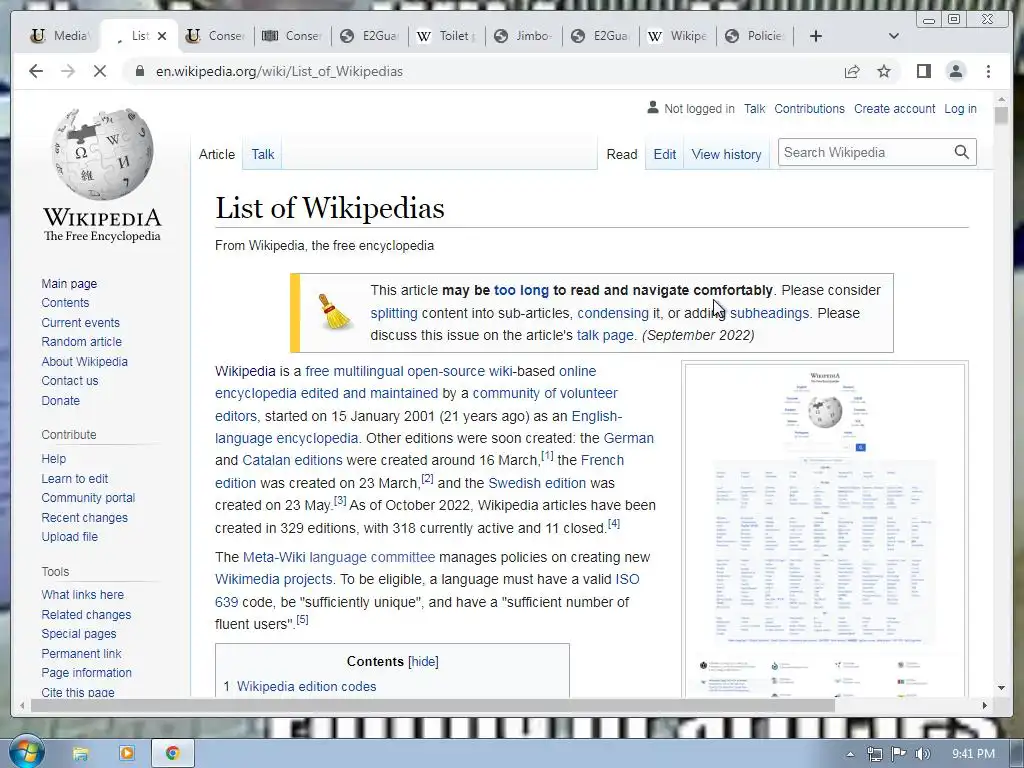Open the article Talk tab
Image resolution: width=1024 pixels, height=768 pixels.
pyautogui.click(x=263, y=154)
